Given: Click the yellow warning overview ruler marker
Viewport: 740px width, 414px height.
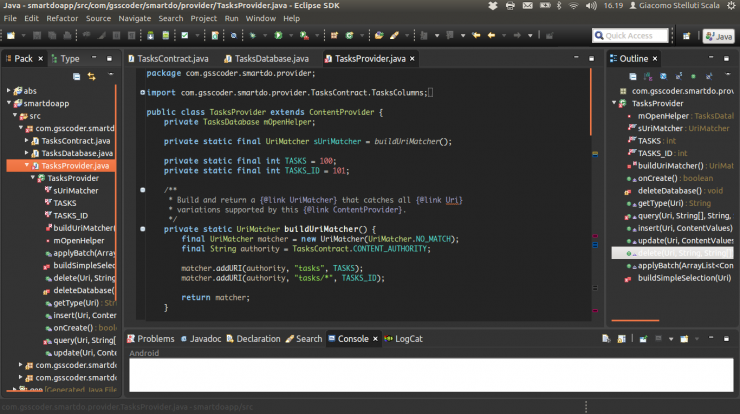Looking at the screenshot, I should click(x=595, y=154).
